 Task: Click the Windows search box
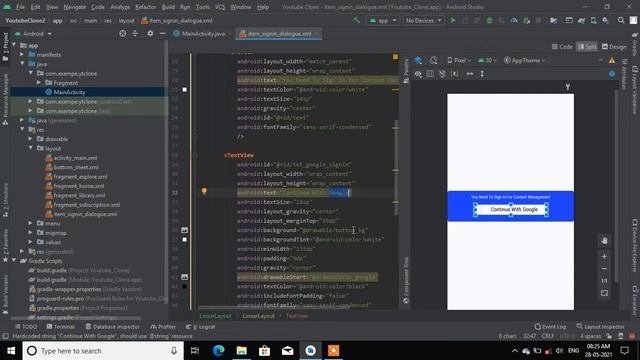(x=103, y=351)
